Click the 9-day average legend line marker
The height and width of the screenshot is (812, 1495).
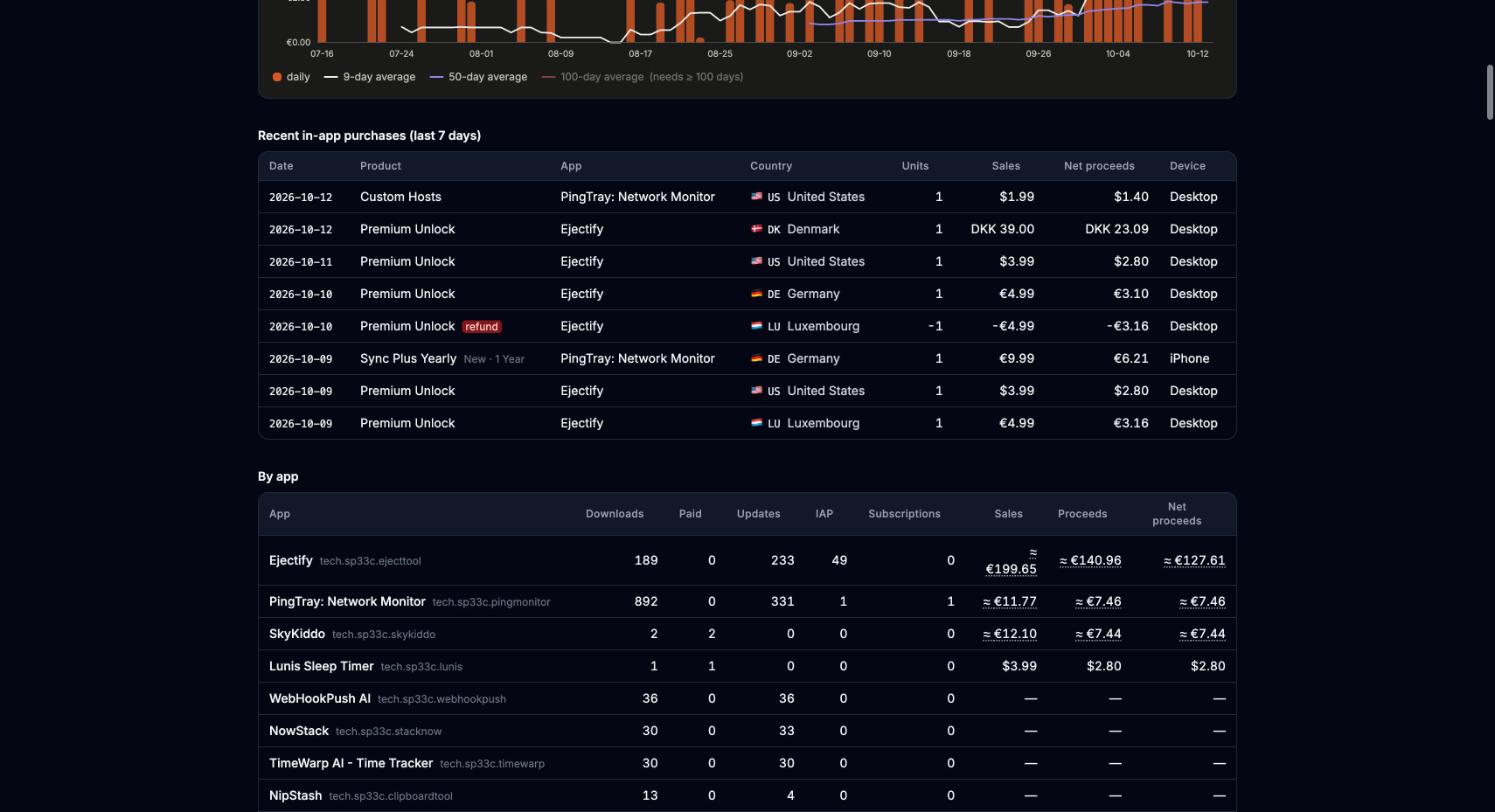[330, 77]
